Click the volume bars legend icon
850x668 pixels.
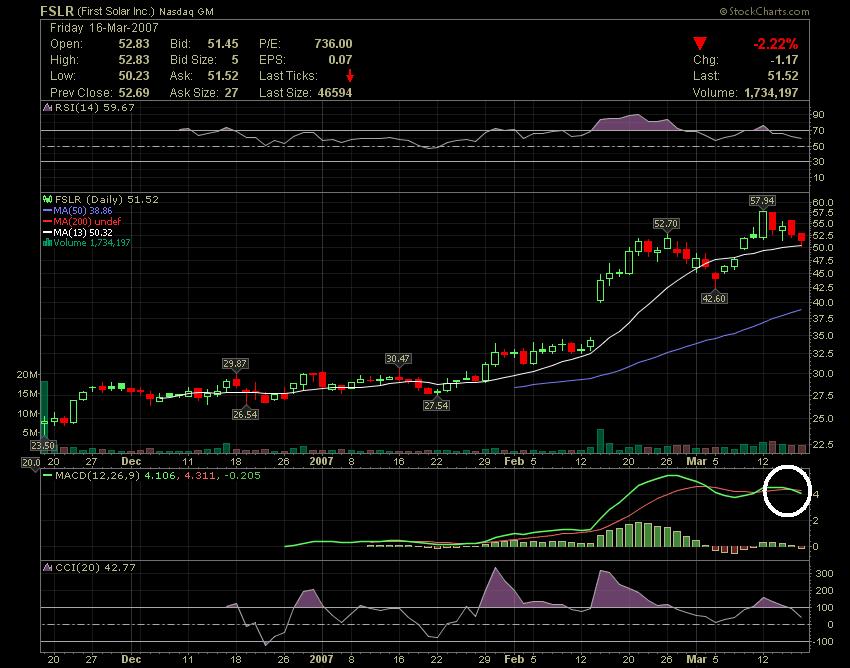pos(47,242)
